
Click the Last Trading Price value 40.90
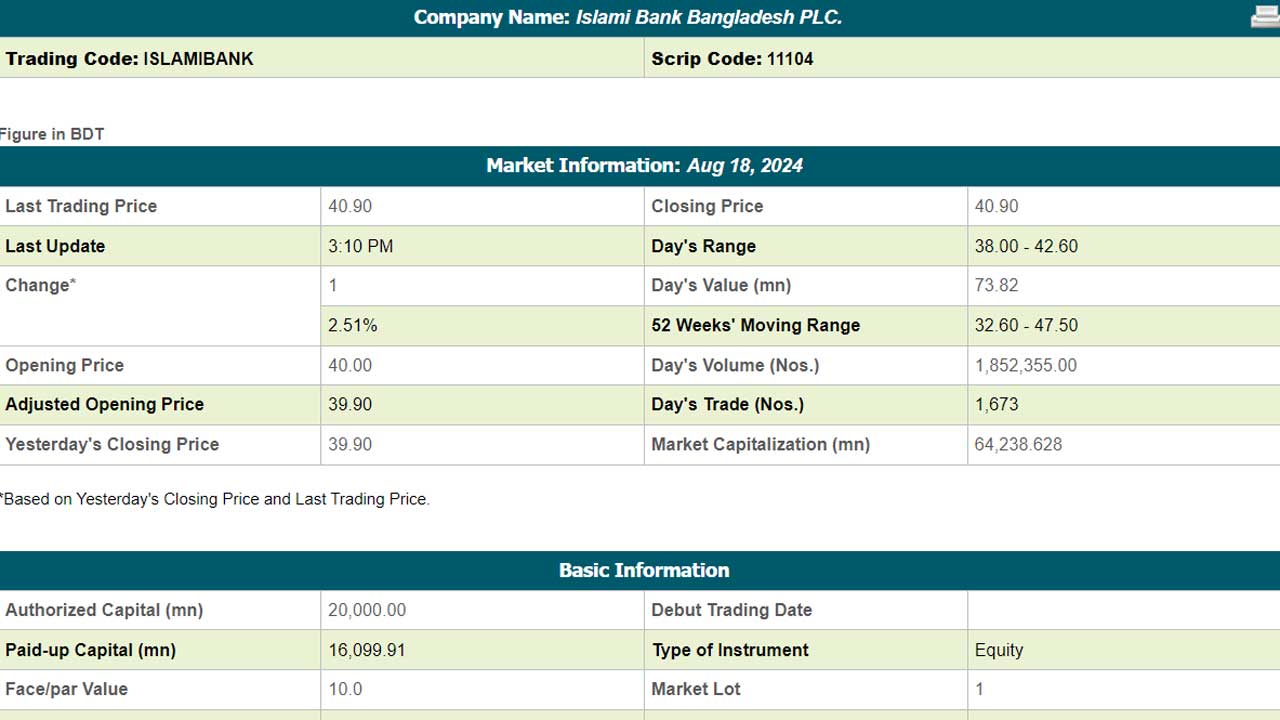tap(350, 206)
